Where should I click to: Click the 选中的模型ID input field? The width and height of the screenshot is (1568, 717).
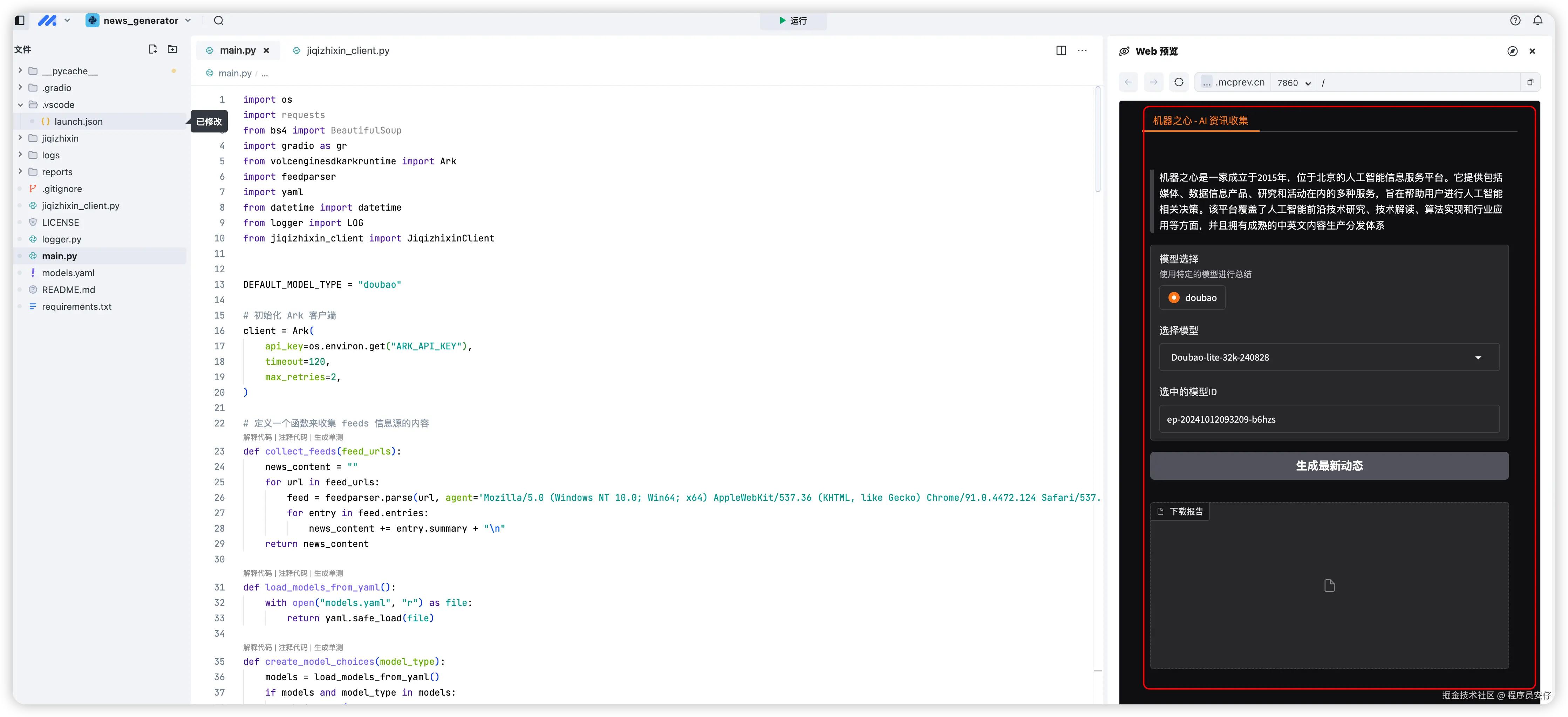tap(1329, 419)
